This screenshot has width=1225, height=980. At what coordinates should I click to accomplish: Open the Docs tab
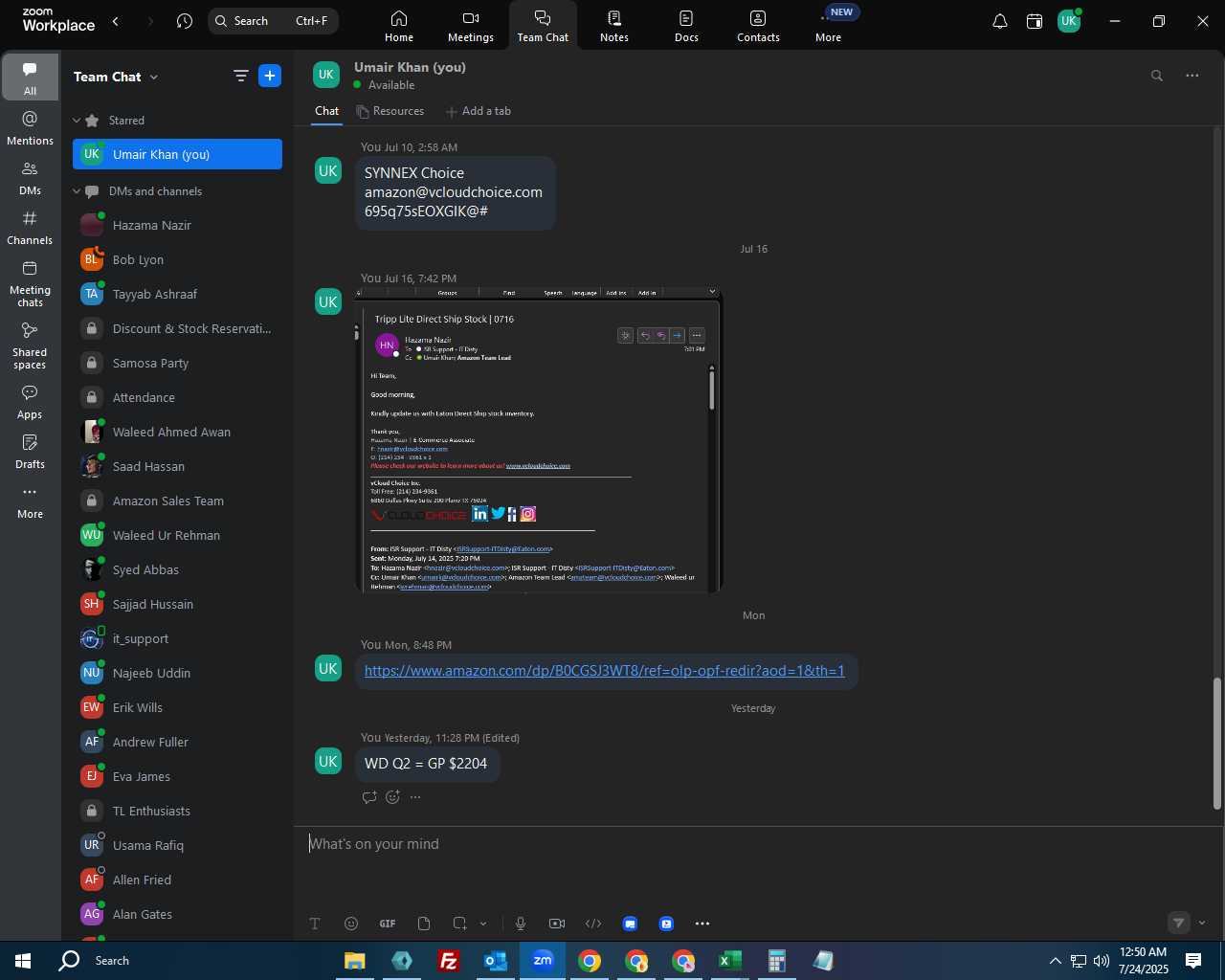click(x=686, y=26)
